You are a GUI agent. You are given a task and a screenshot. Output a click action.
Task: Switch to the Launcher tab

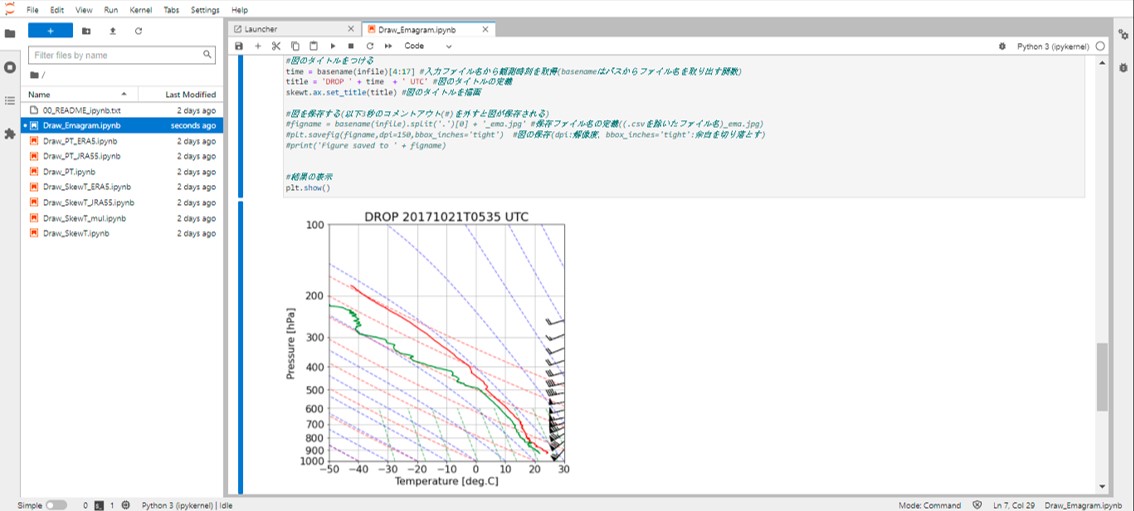click(x=261, y=29)
